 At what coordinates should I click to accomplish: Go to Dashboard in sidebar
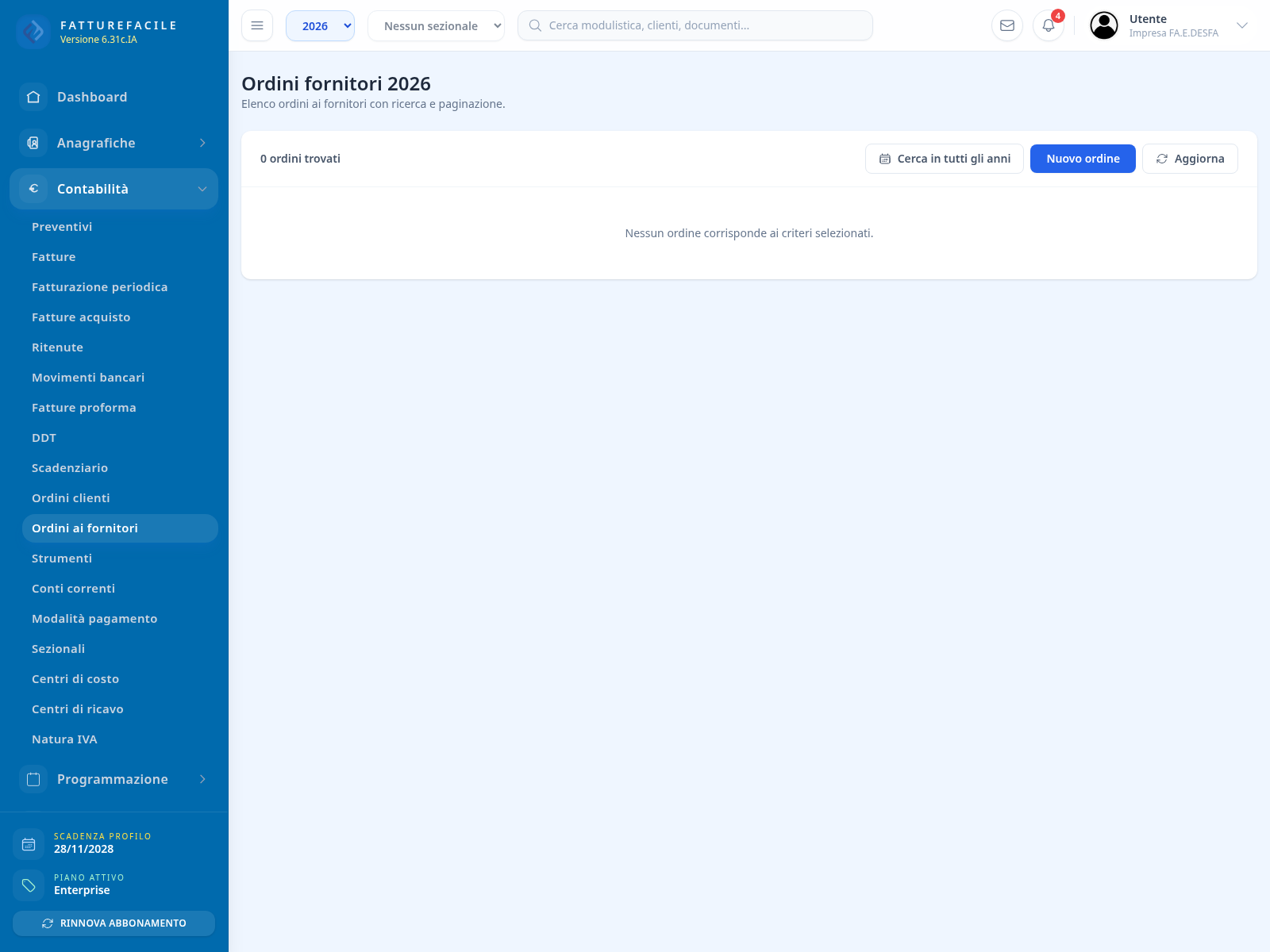pyautogui.click(x=114, y=97)
